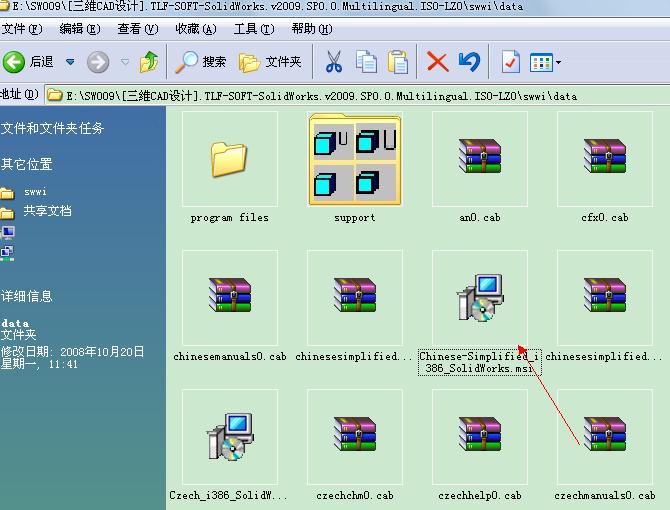Open the 编辑(E) menu
The width and height of the screenshot is (670, 510).
click(79, 29)
